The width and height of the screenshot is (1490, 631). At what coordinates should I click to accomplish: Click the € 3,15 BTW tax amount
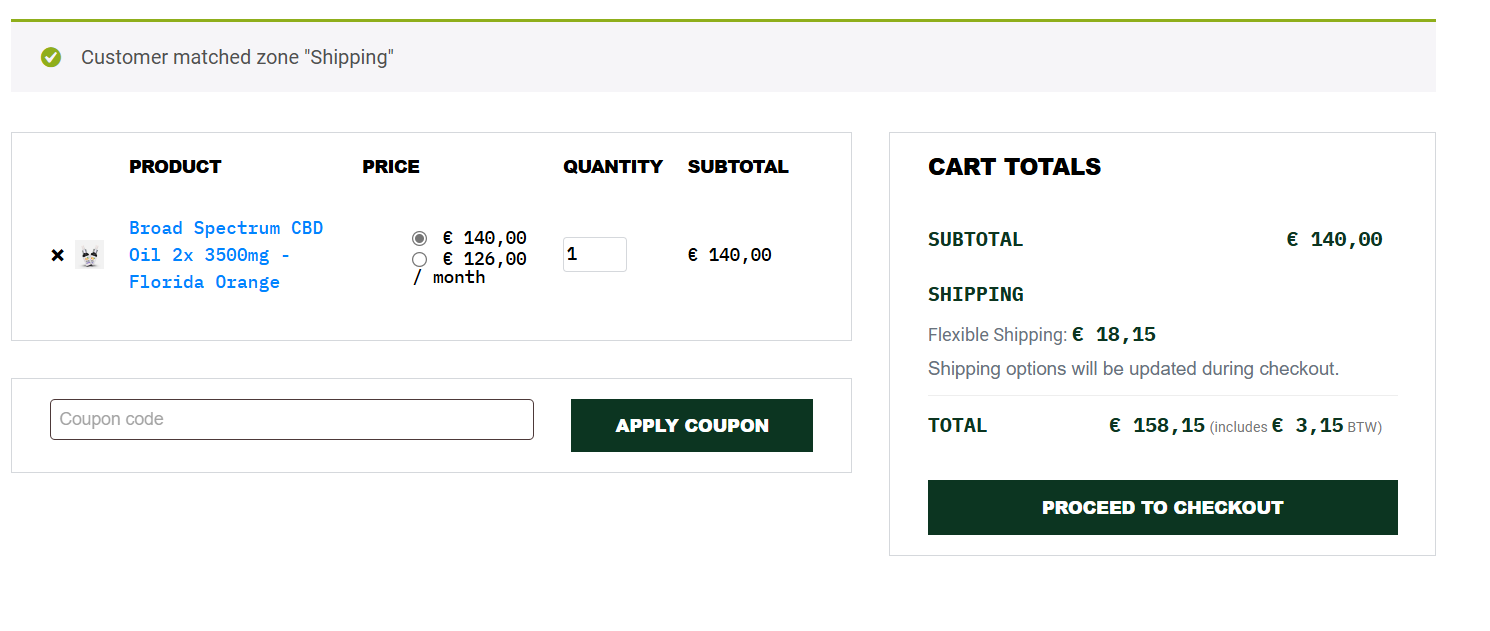point(1308,426)
